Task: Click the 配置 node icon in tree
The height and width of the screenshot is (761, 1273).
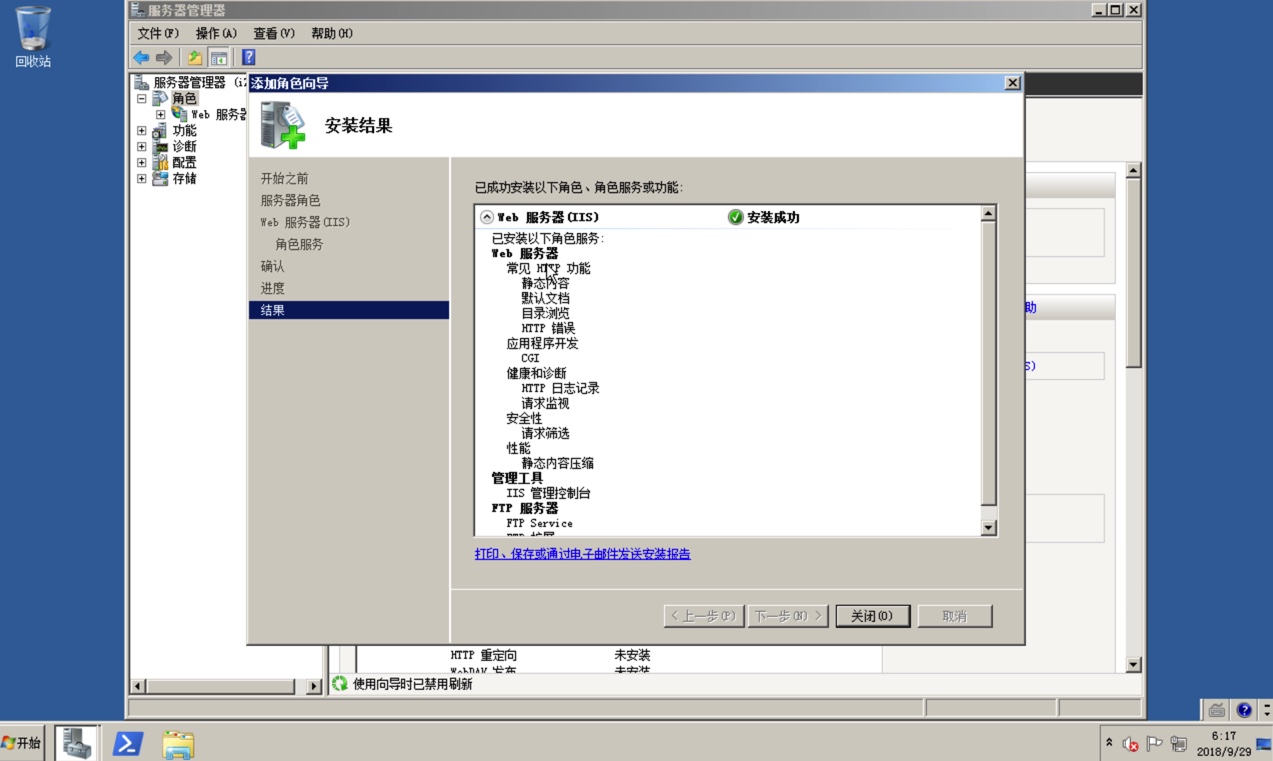Action: pos(160,162)
